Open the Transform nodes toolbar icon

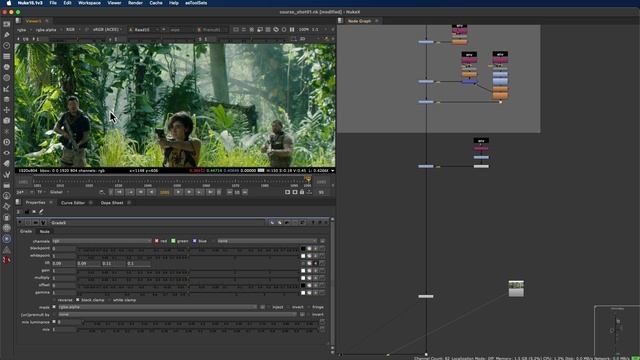(7, 110)
